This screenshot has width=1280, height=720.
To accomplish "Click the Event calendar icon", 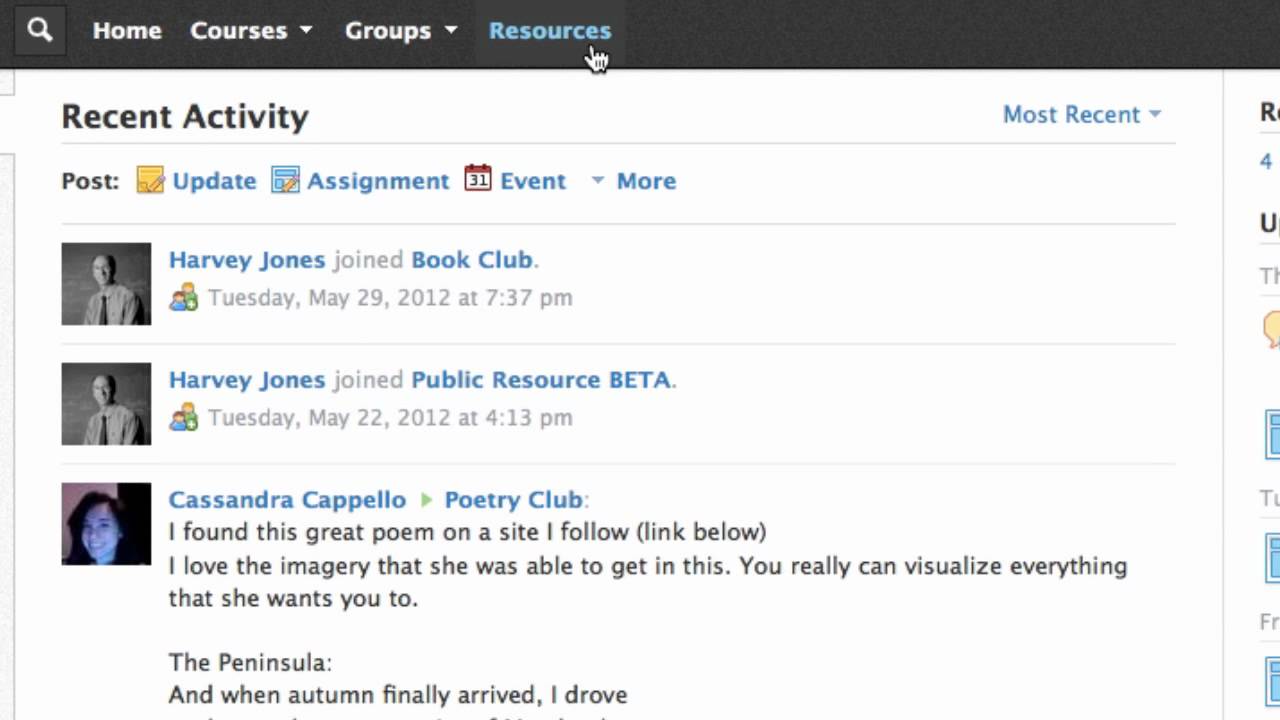I will [x=478, y=179].
